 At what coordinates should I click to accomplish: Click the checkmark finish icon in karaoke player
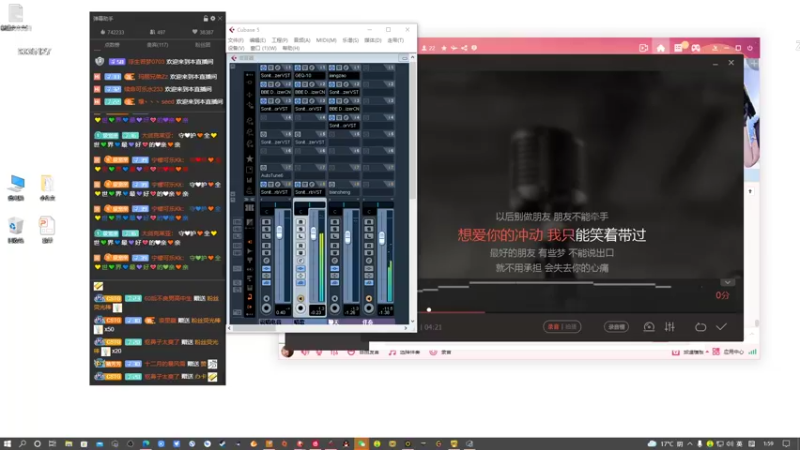coord(721,327)
